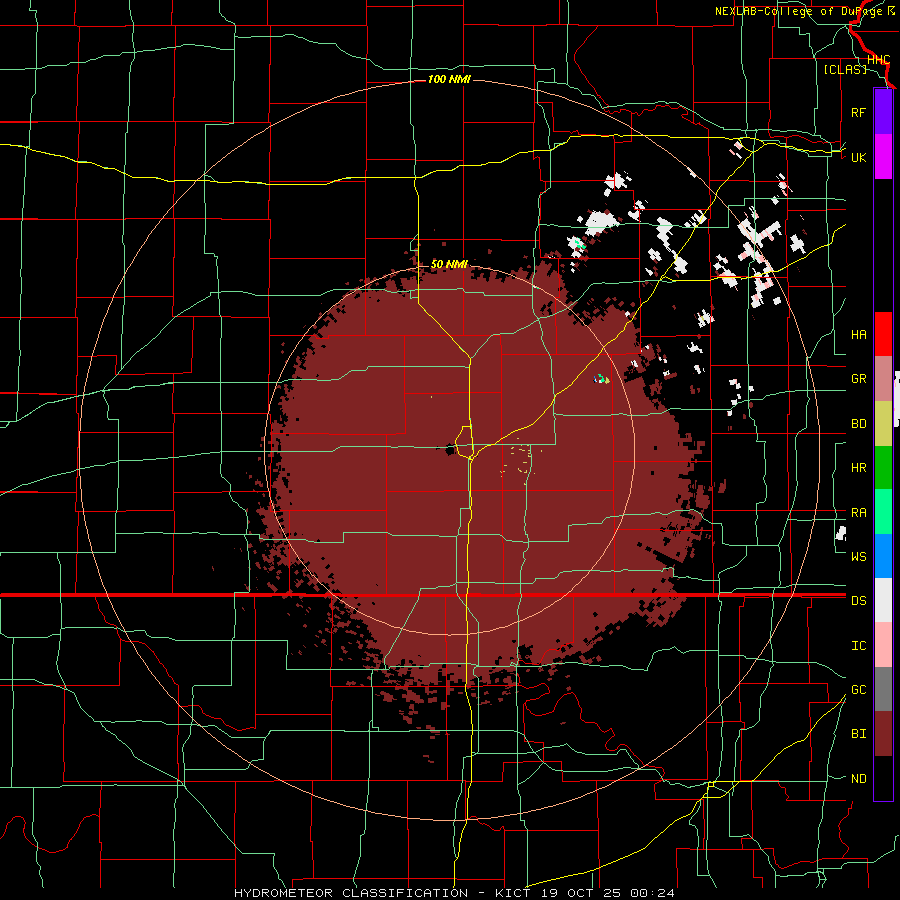This screenshot has height=900, width=900.
Task: Click the 'BI' legend label
Action: [x=858, y=734]
